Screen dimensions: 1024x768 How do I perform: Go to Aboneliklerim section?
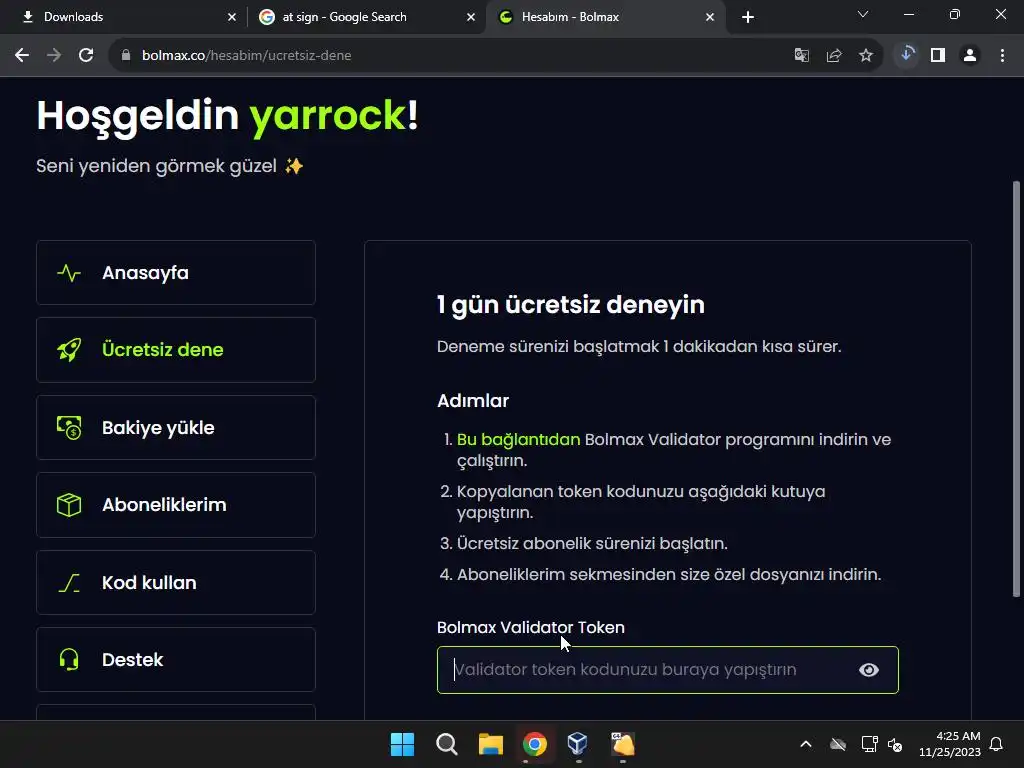pyautogui.click(x=176, y=505)
